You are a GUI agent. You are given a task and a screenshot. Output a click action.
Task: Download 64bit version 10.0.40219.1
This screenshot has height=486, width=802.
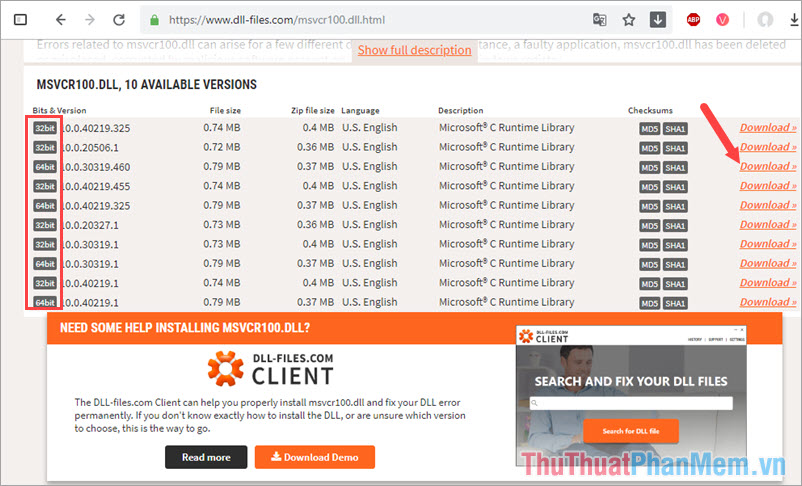pyautogui.click(x=768, y=302)
